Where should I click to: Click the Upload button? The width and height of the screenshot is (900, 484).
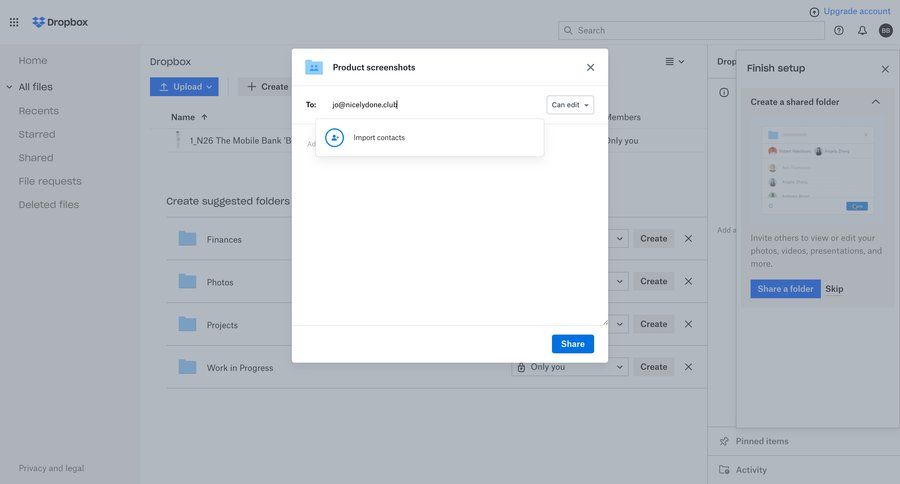184,87
